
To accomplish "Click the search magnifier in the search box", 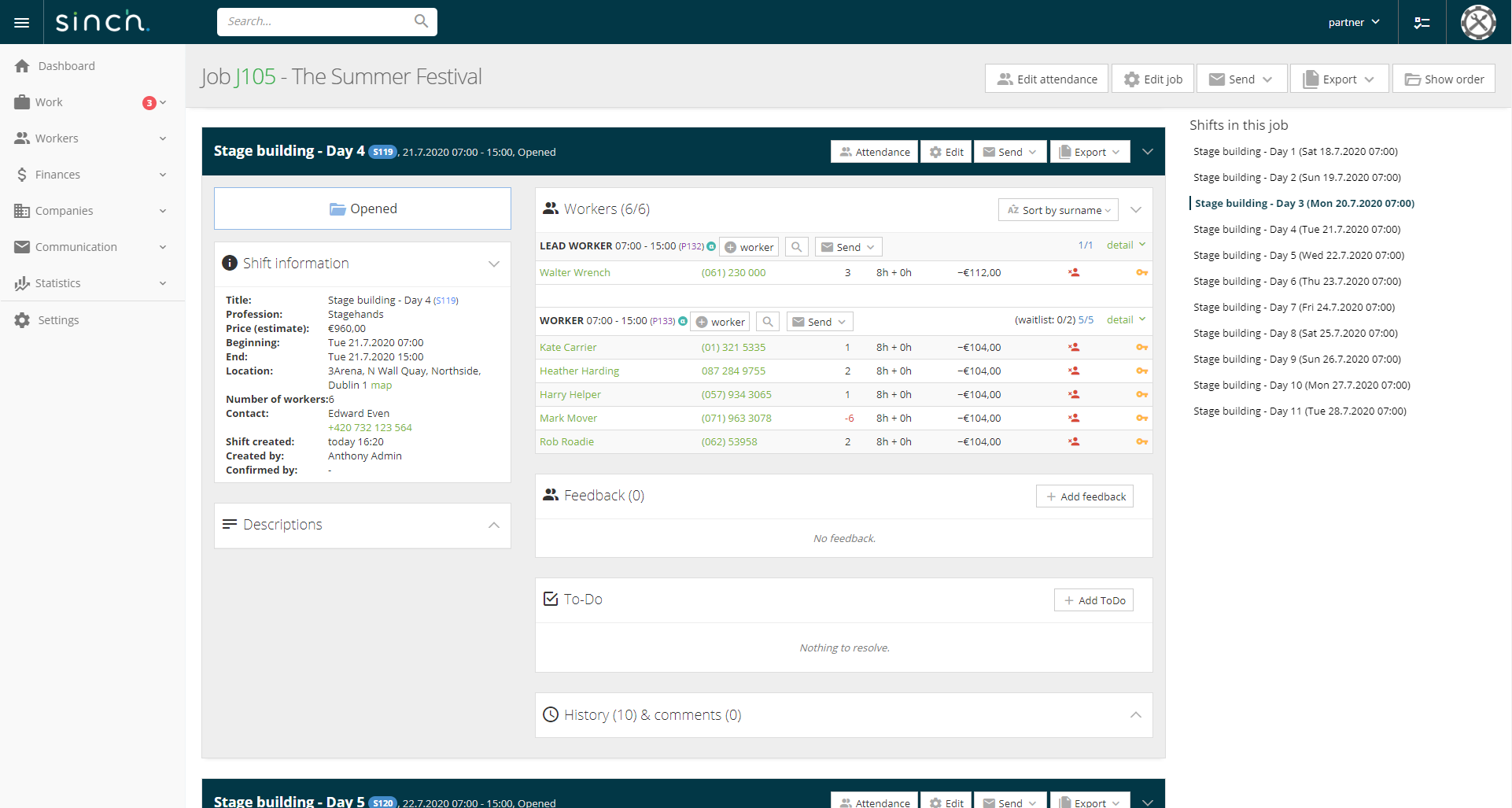I will 422,21.
